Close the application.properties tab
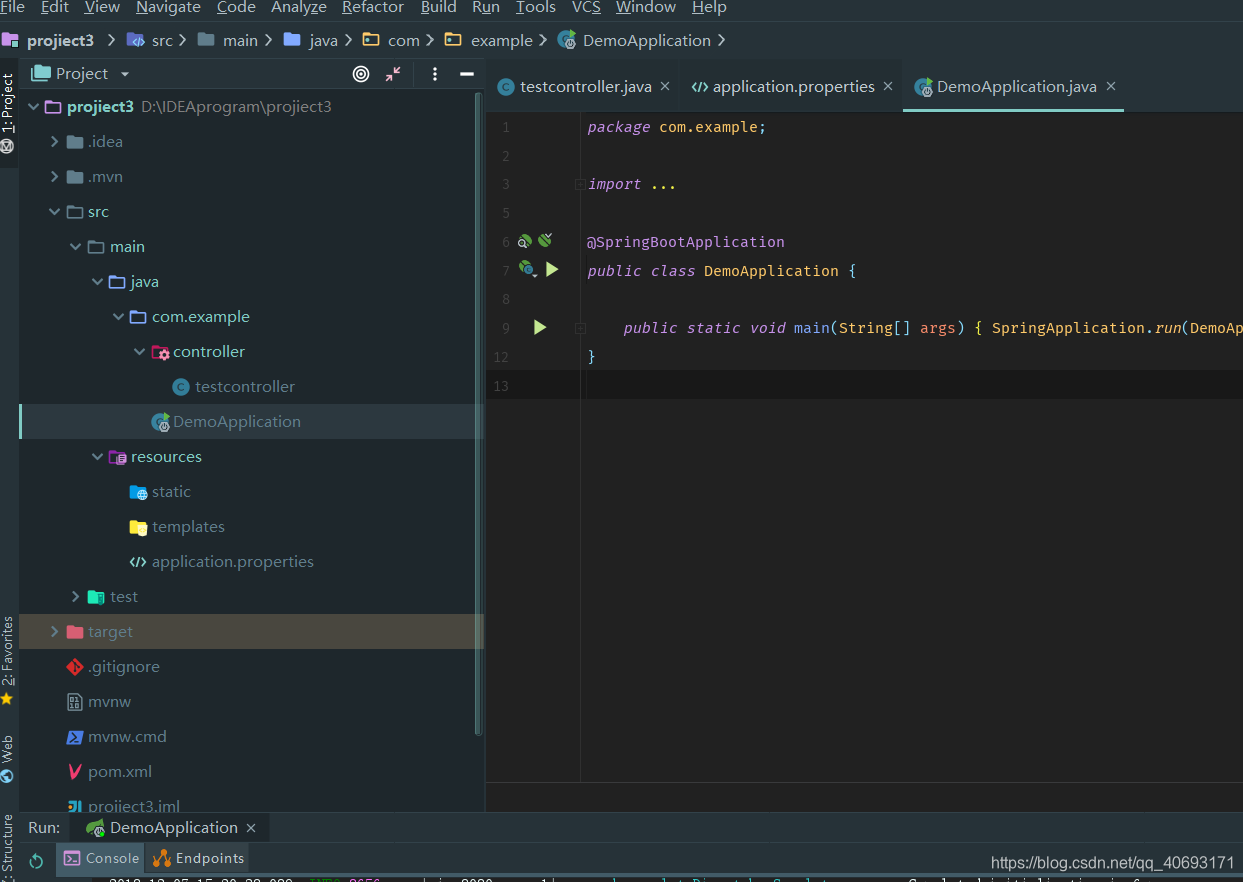 click(888, 87)
